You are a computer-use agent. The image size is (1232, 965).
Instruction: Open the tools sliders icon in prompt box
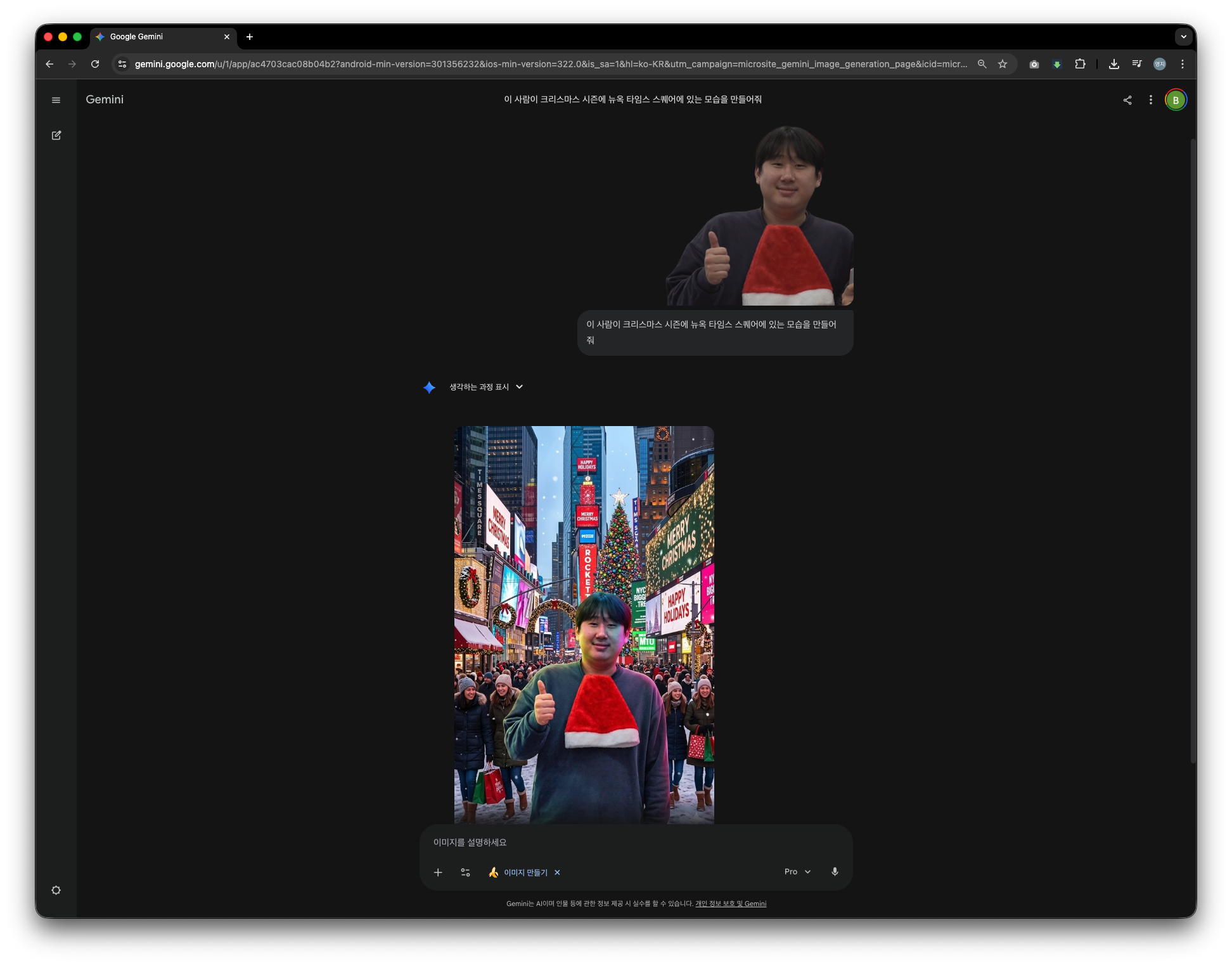pyautogui.click(x=466, y=872)
